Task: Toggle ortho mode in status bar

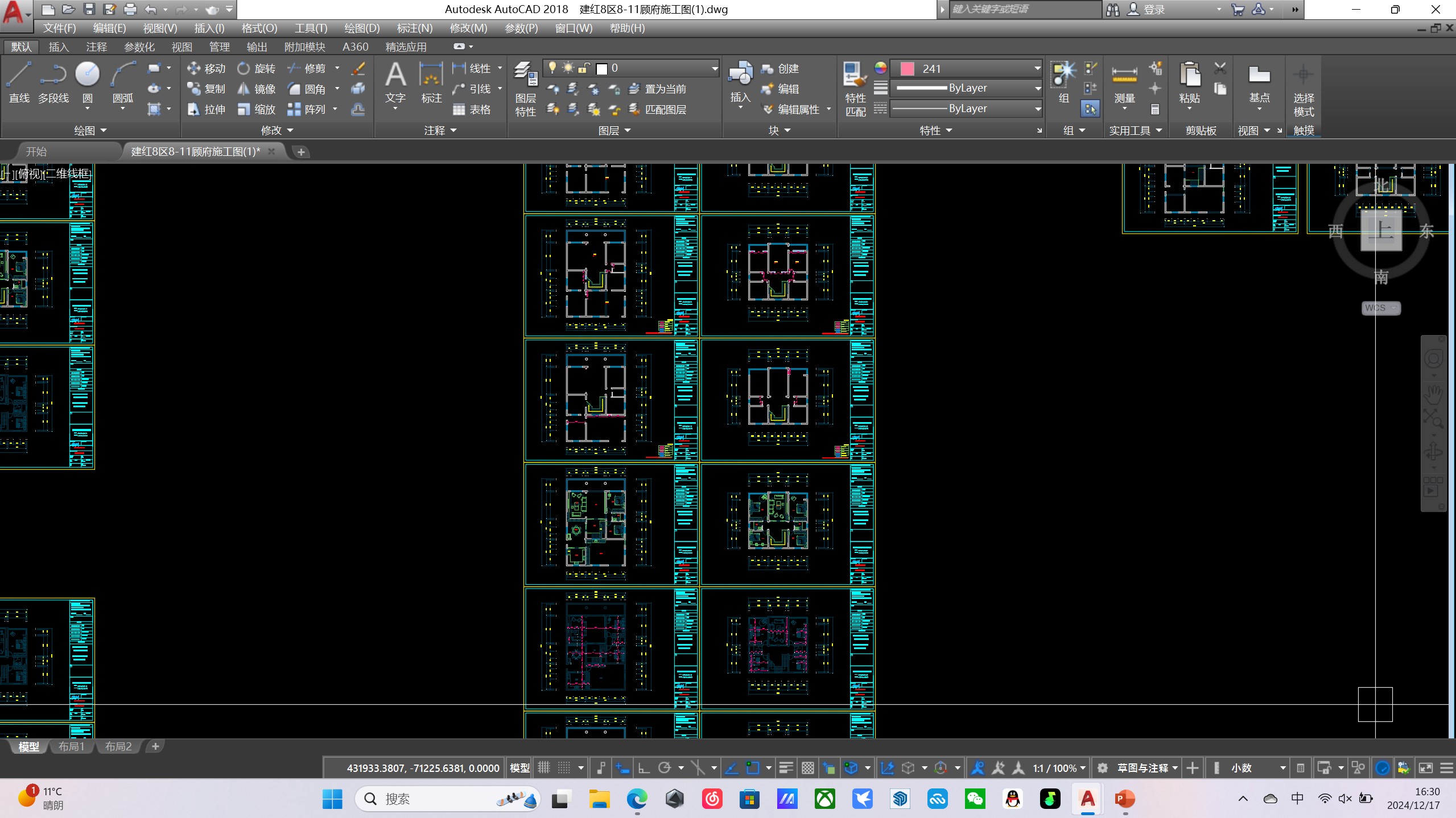Action: [x=644, y=768]
